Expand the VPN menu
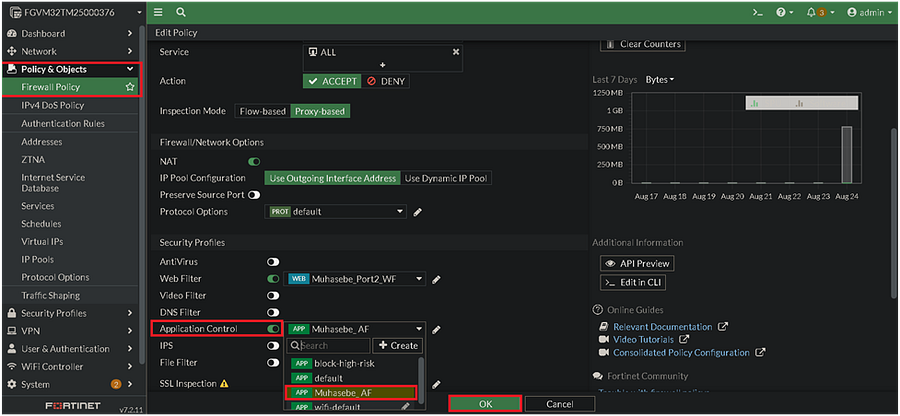This screenshot has width=900, height=416. 69,331
